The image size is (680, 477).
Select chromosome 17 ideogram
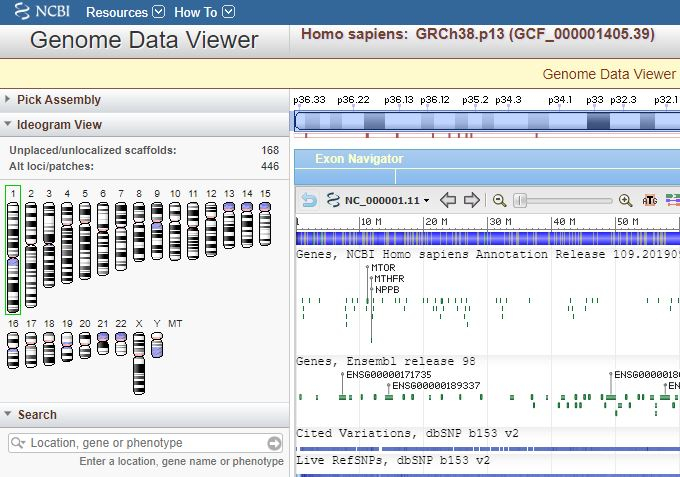(x=31, y=350)
